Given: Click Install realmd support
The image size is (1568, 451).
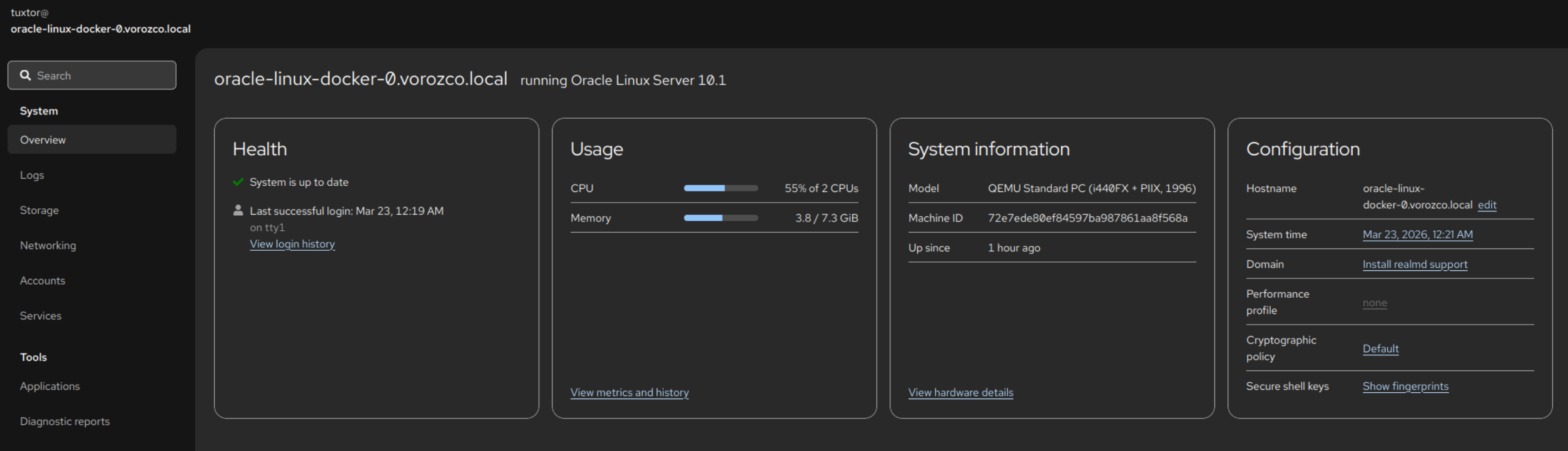Looking at the screenshot, I should [x=1415, y=264].
